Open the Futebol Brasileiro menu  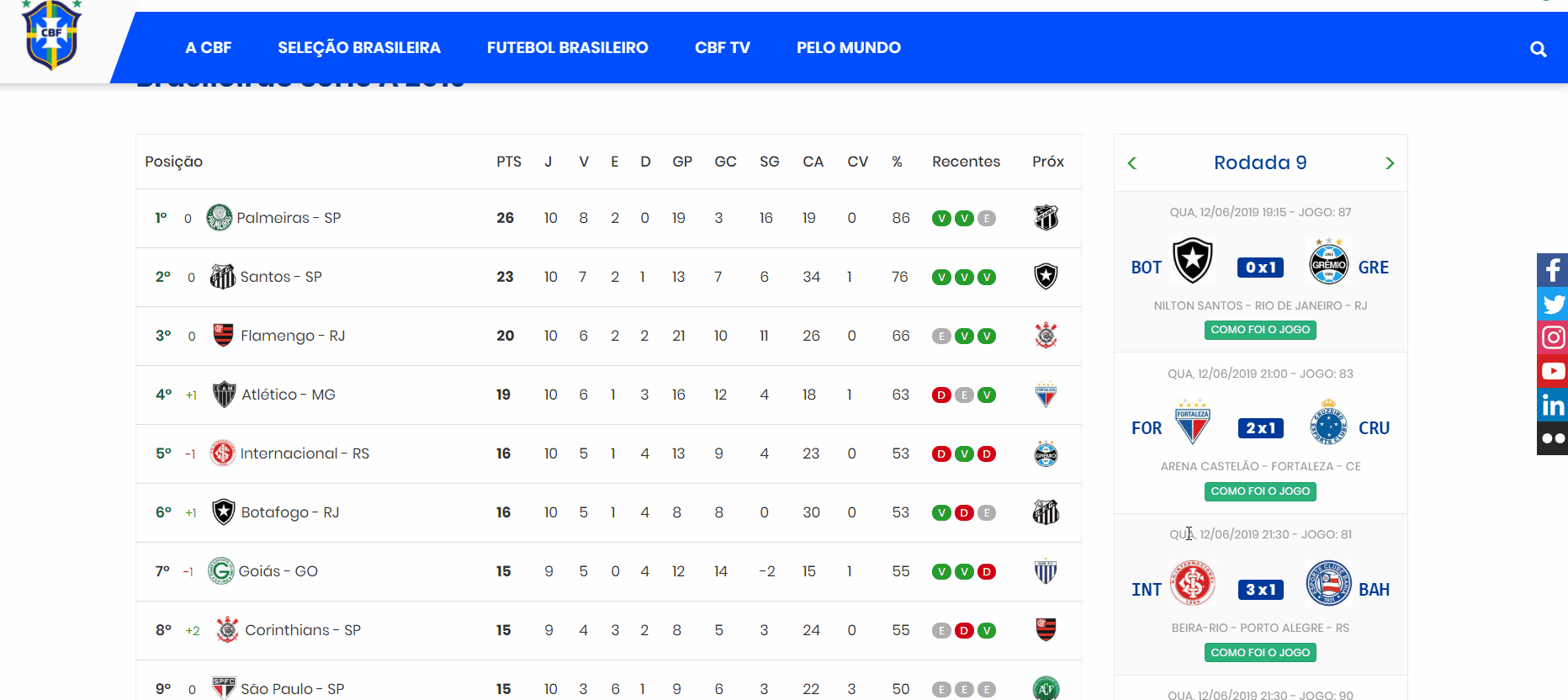567,48
